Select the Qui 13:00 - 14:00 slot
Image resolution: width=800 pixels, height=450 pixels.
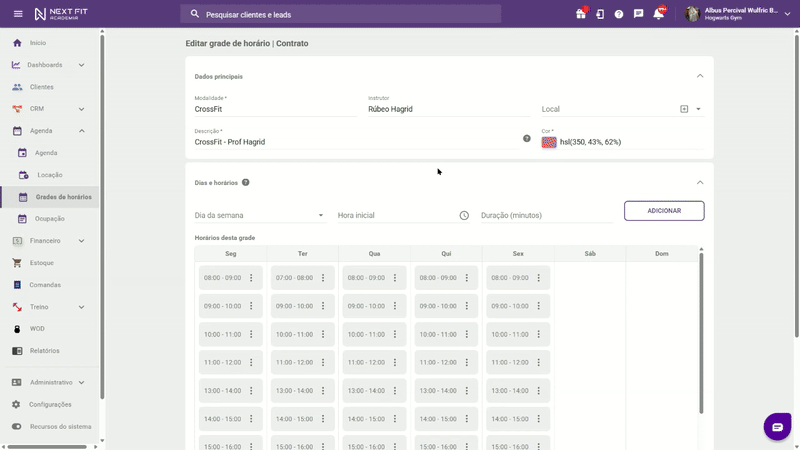click(446, 390)
